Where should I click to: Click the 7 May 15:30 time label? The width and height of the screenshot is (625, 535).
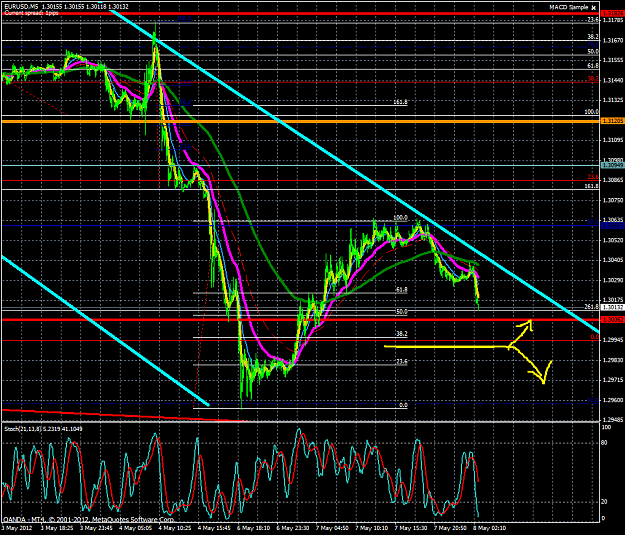coord(410,528)
